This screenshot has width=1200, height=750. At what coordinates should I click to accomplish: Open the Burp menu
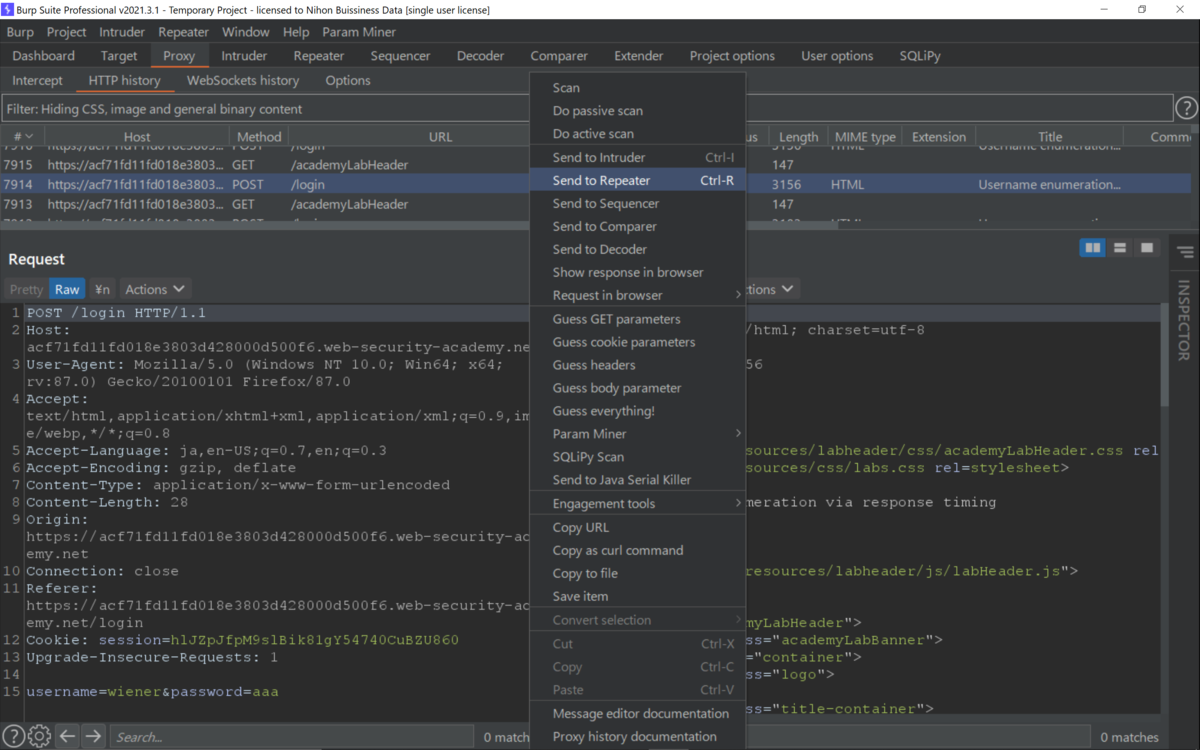tap(20, 32)
